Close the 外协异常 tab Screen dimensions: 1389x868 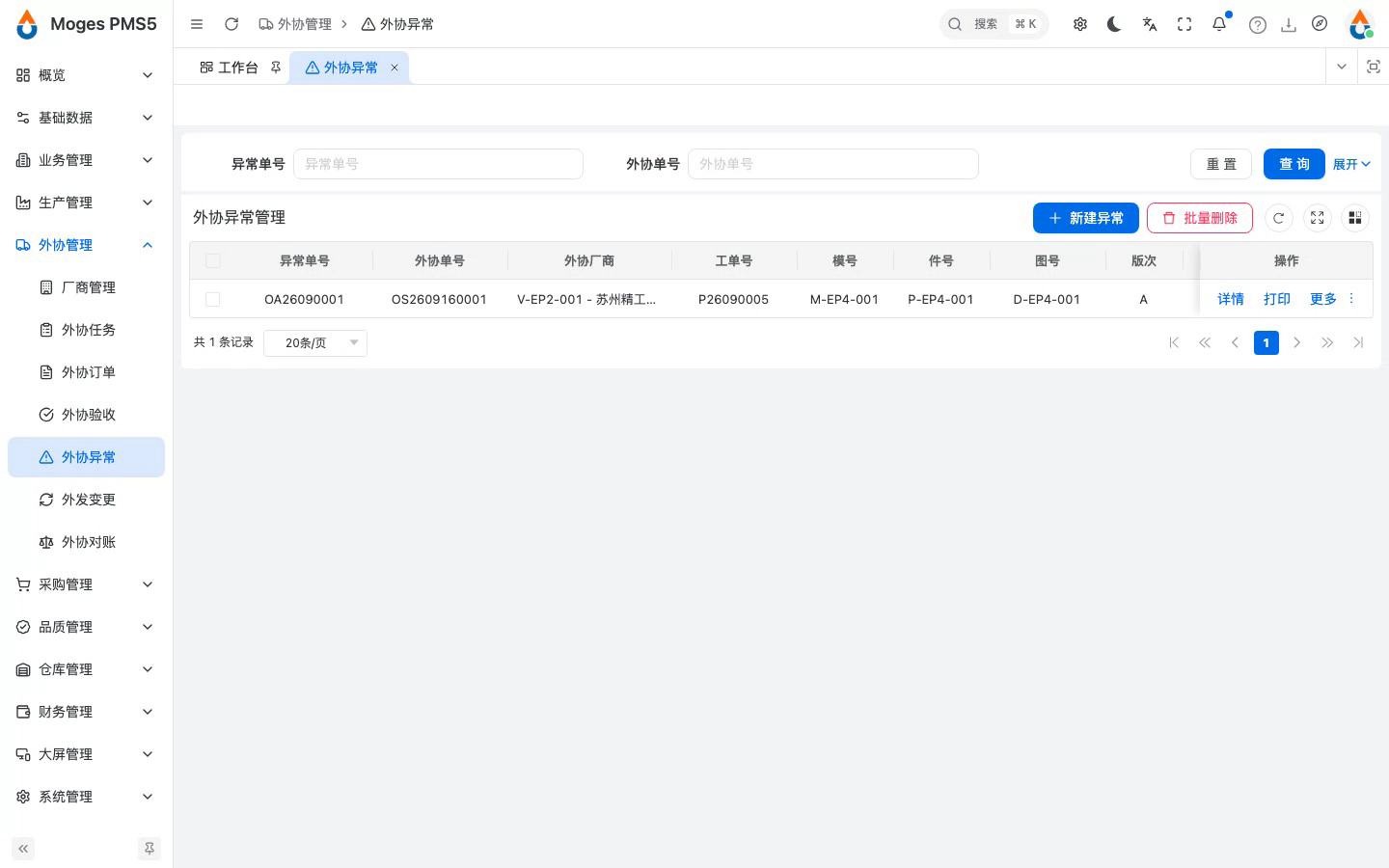[395, 68]
